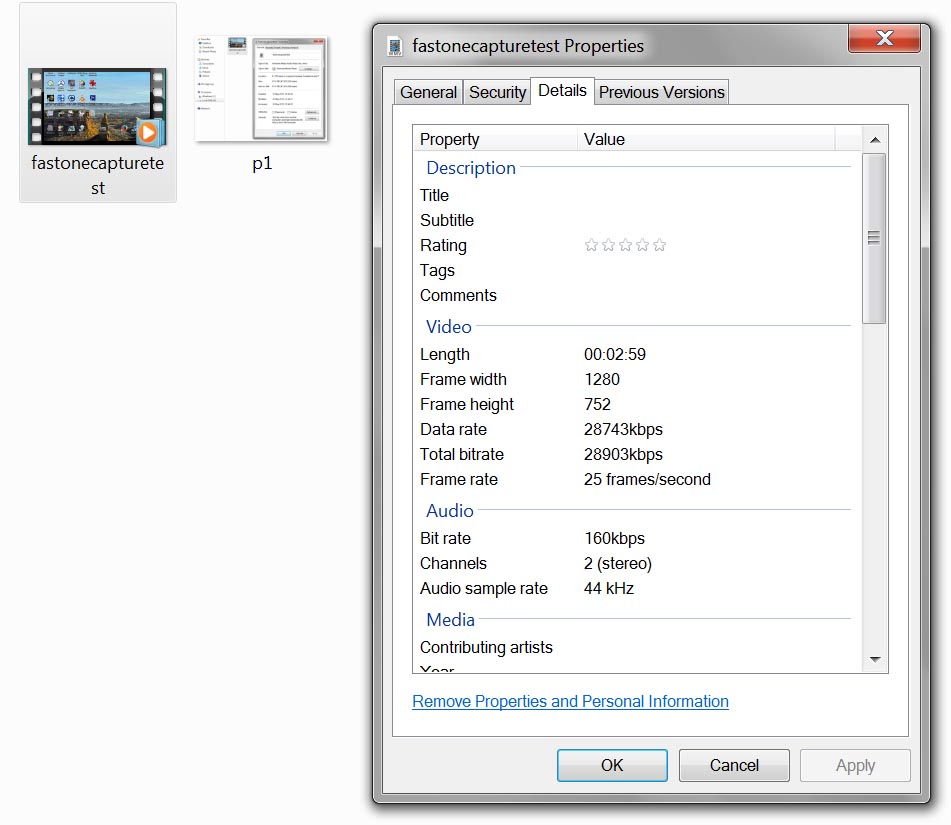
Task: Set rating to the third star
Action: (x=625, y=245)
